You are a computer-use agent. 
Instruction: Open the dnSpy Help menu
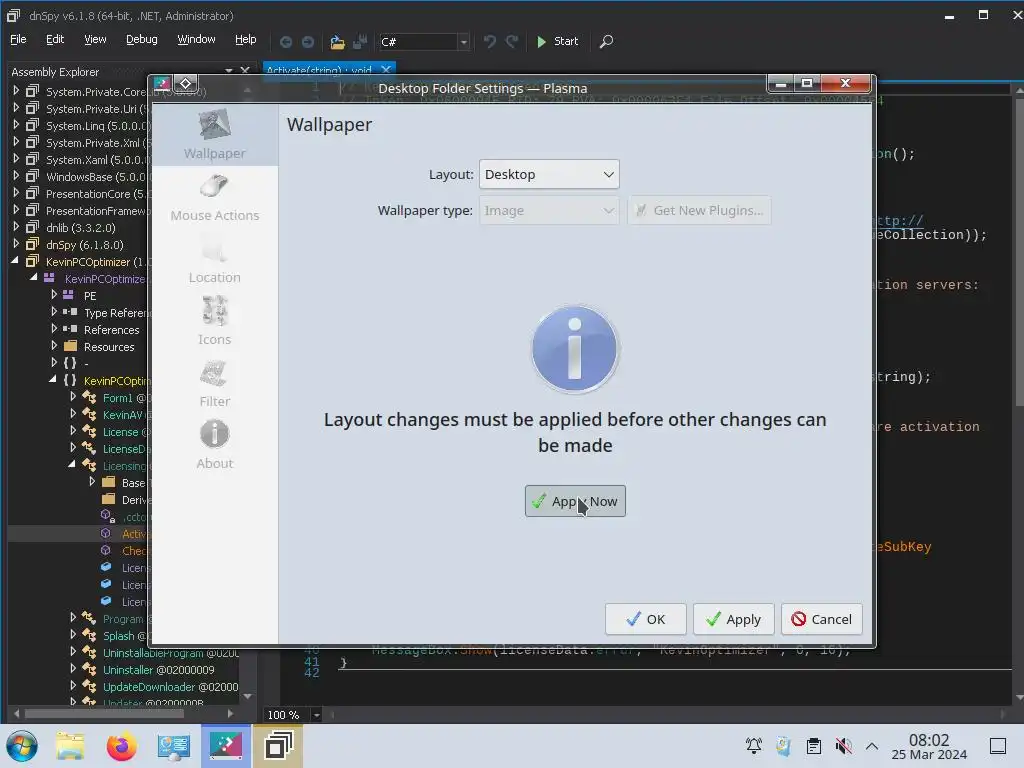click(246, 40)
